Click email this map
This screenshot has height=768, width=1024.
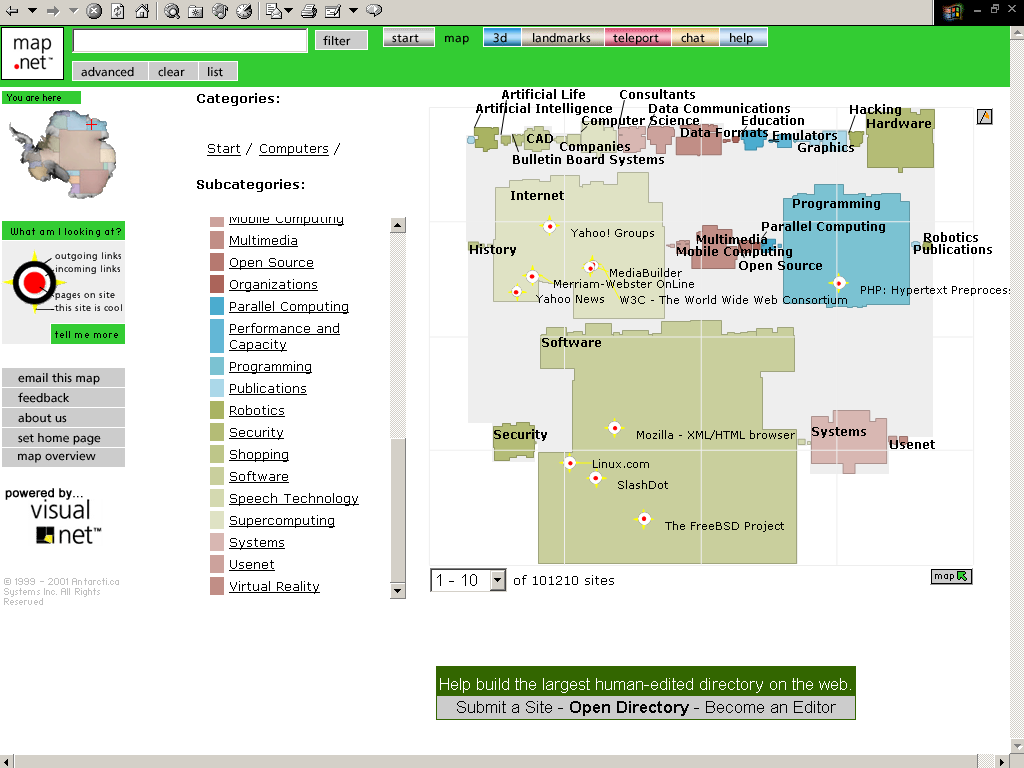[63, 377]
